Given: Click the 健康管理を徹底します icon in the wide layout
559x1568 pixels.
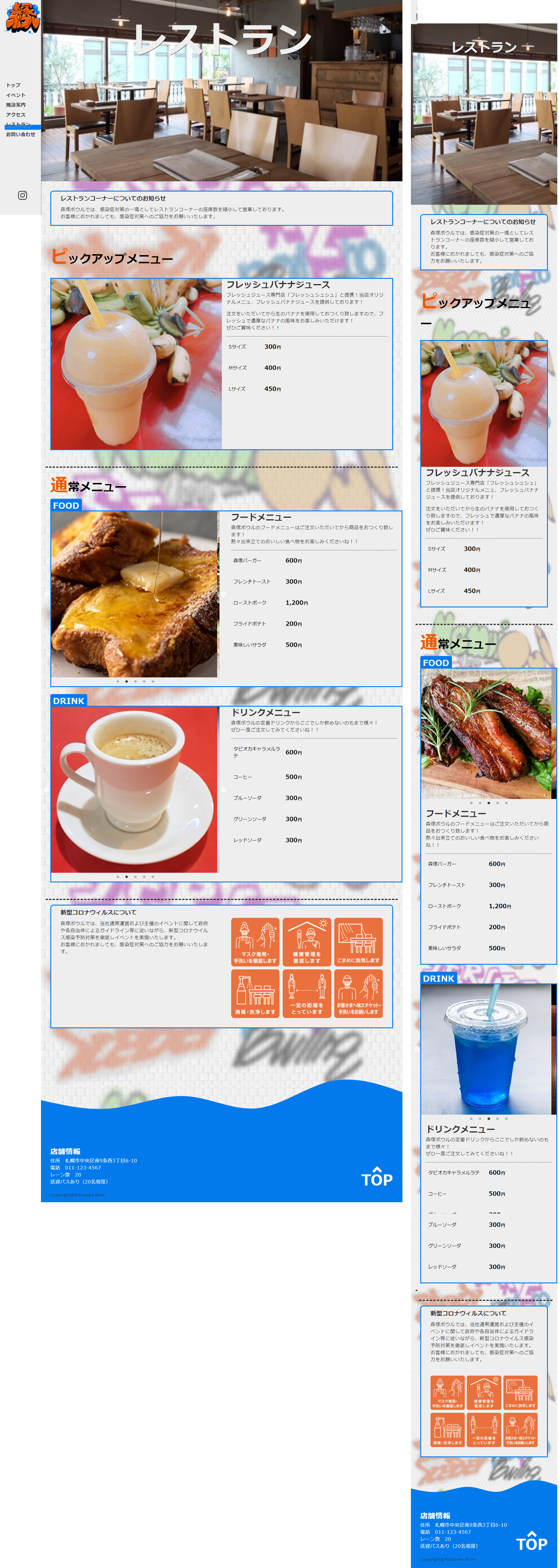Looking at the screenshot, I should pyautogui.click(x=306, y=942).
